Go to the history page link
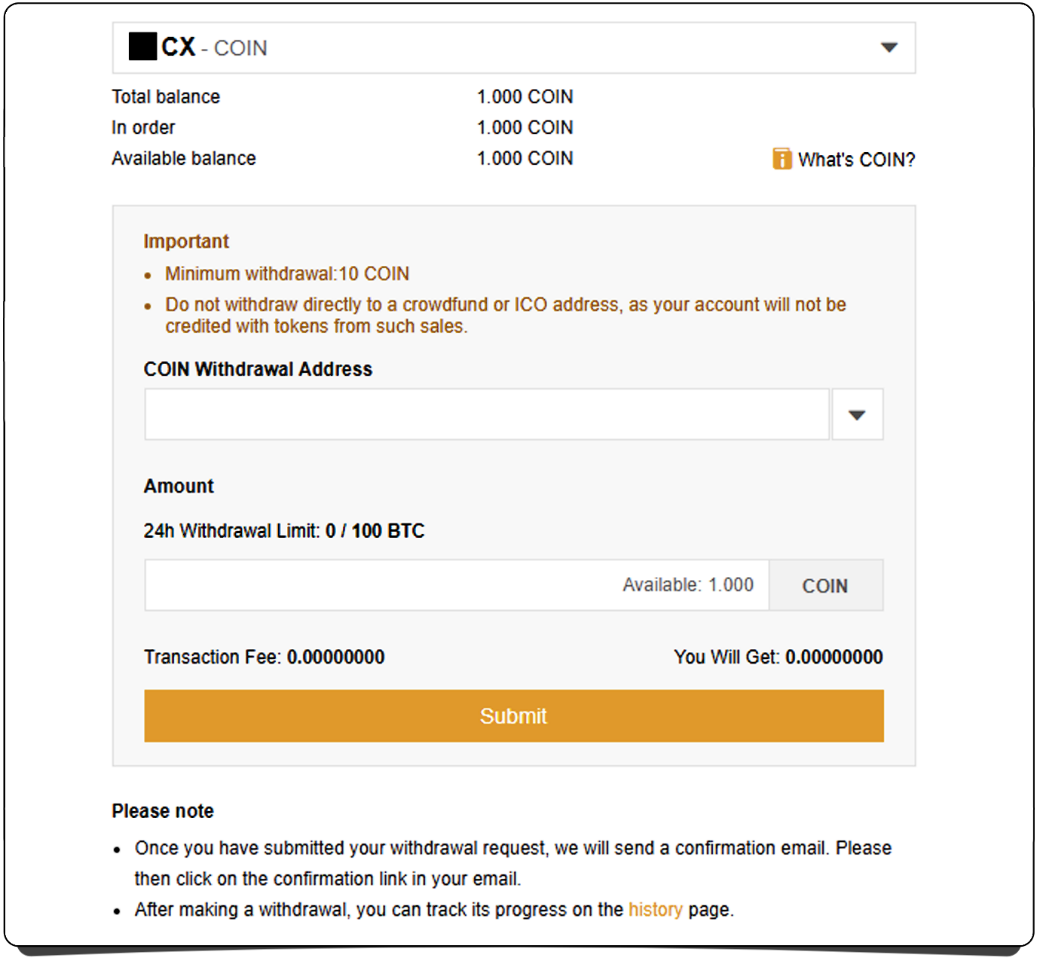The height and width of the screenshot is (961, 1040). coord(655,910)
